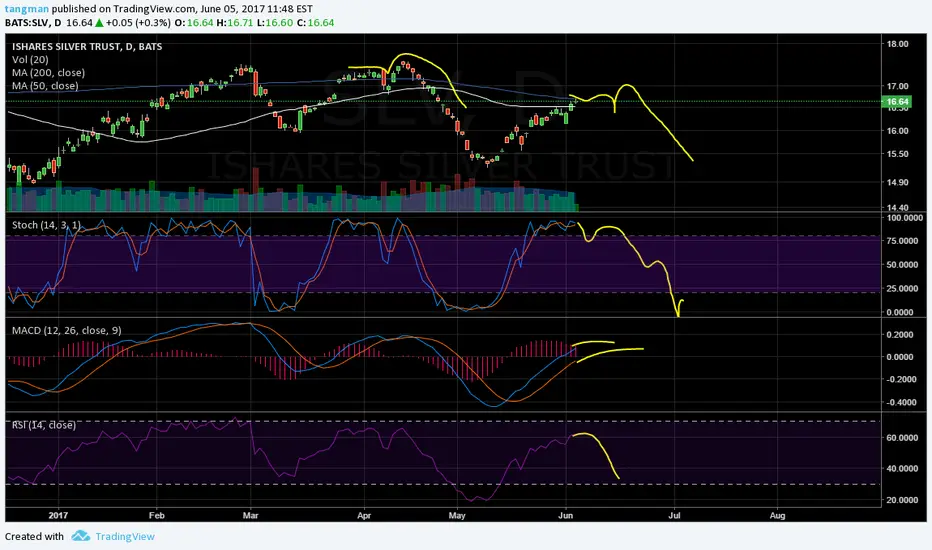Screen dimensions: 932x550
Task: Select the Stoch (14, 3, 1) indicator label
Action: coord(46,225)
